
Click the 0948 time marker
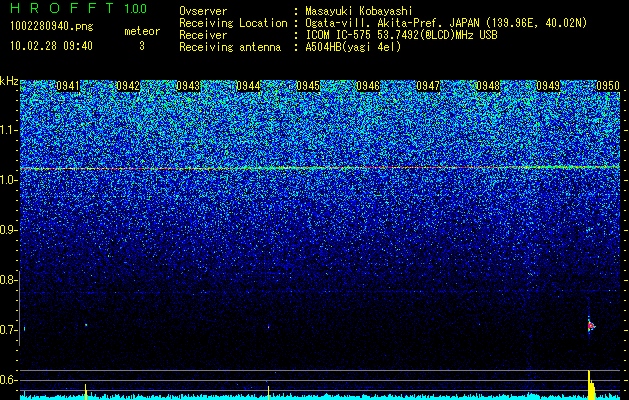pos(488,86)
